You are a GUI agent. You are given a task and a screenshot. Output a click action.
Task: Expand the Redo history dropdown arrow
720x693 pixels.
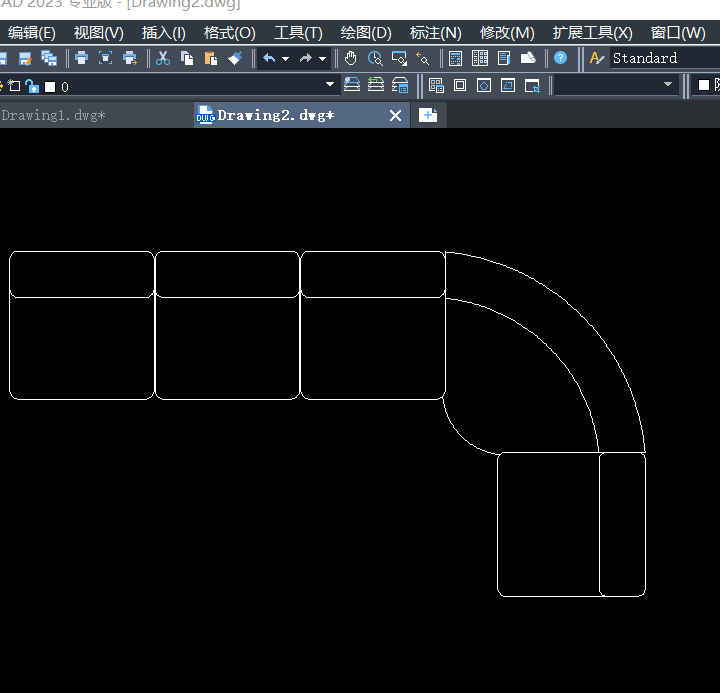pos(322,59)
